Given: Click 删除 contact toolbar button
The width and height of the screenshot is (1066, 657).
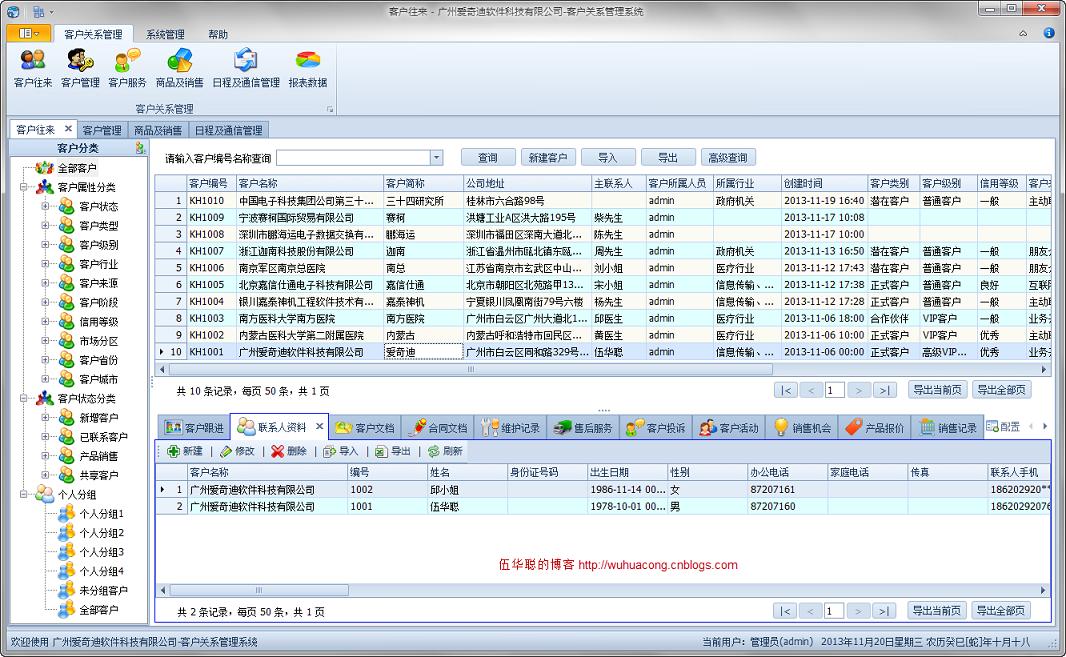Looking at the screenshot, I should 289,451.
